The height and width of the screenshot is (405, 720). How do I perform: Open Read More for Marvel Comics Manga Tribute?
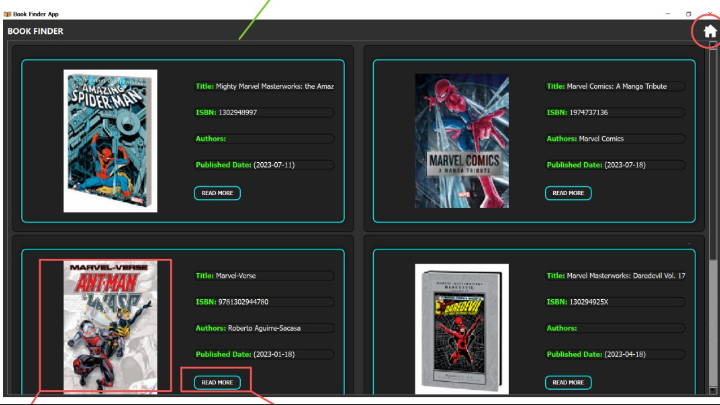[x=568, y=193]
